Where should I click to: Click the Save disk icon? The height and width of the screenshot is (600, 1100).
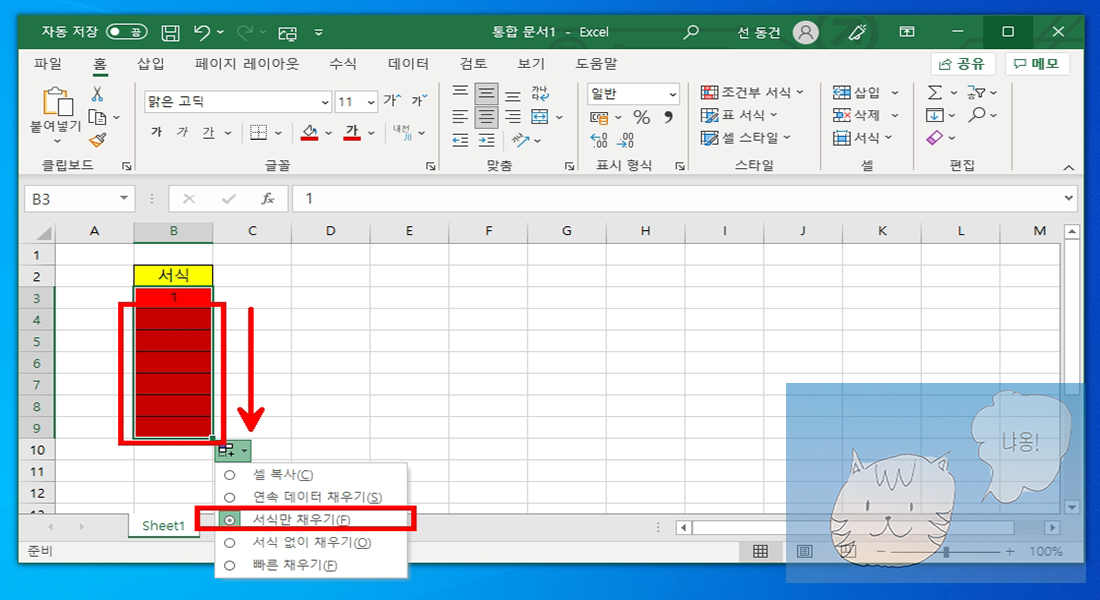[170, 32]
